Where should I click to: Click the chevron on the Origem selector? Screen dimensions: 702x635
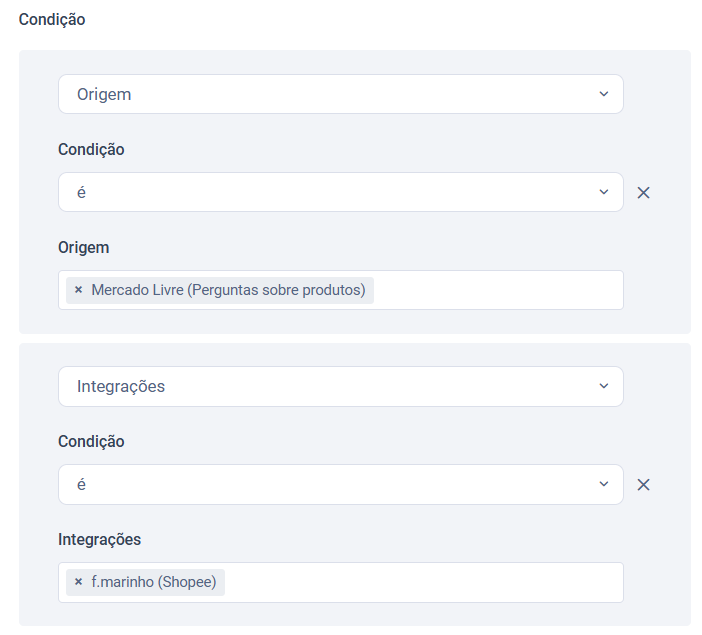(603, 94)
